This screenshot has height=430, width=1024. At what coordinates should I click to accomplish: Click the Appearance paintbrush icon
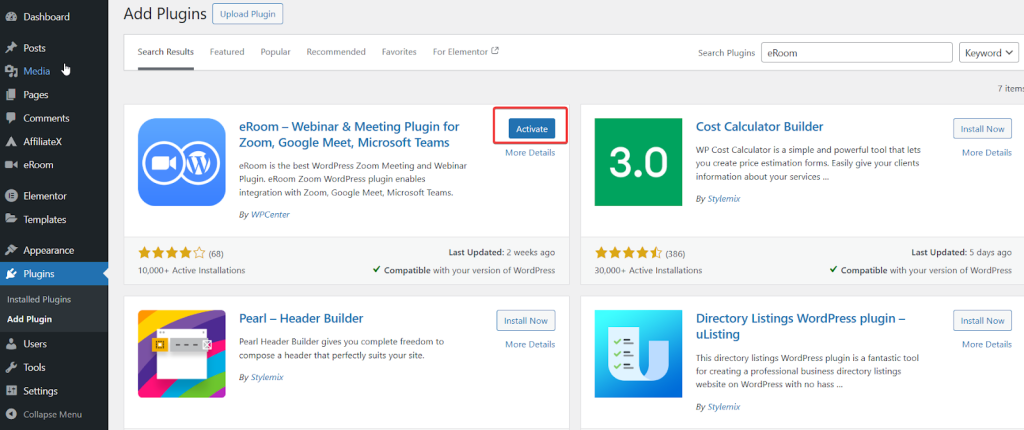pos(11,250)
